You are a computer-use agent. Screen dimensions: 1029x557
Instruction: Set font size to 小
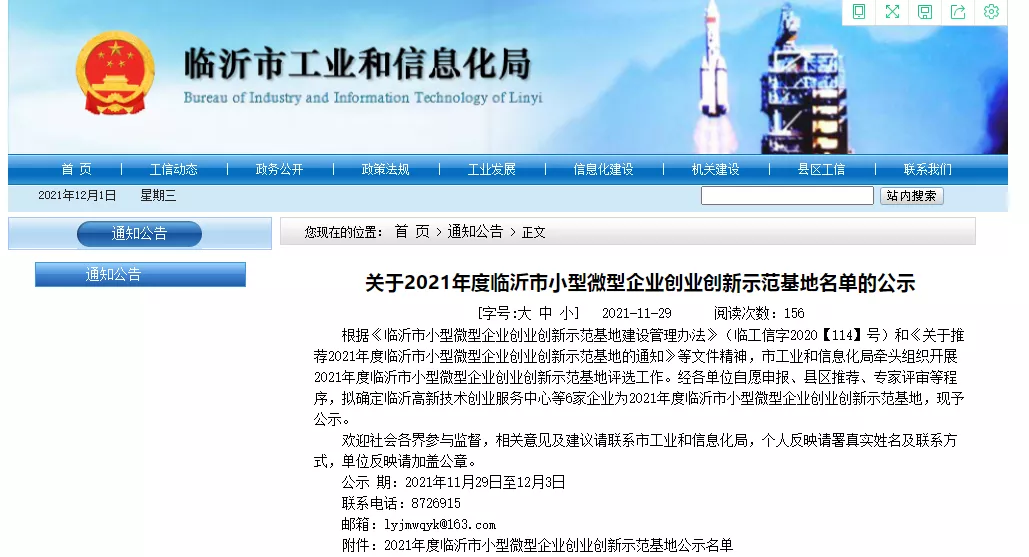[566, 313]
